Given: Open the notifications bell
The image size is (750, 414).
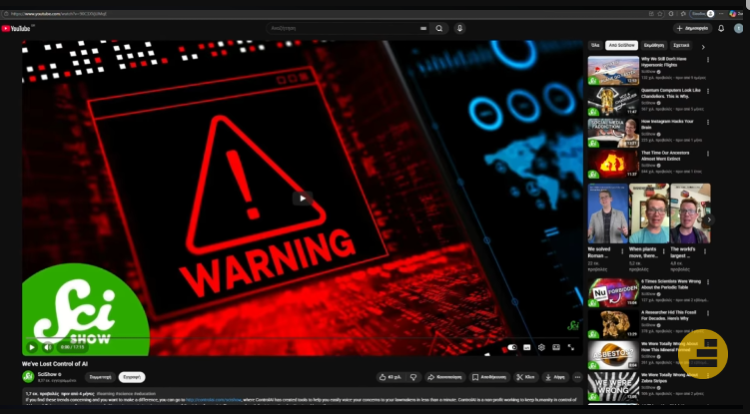Looking at the screenshot, I should [x=722, y=29].
